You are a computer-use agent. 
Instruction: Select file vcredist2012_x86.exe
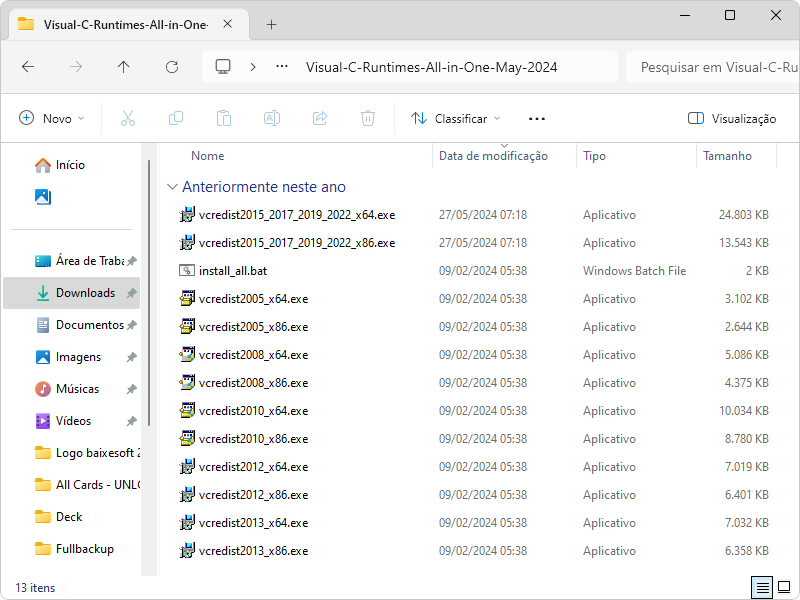(x=473, y=495)
